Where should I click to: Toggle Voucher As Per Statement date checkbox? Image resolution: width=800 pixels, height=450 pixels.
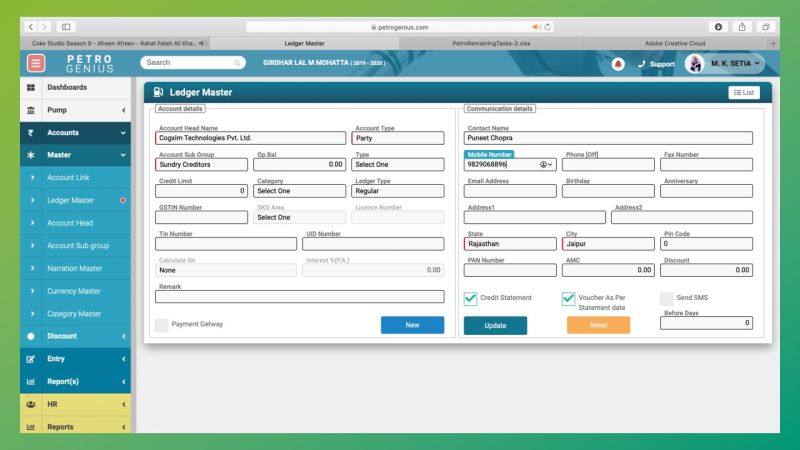coord(568,298)
